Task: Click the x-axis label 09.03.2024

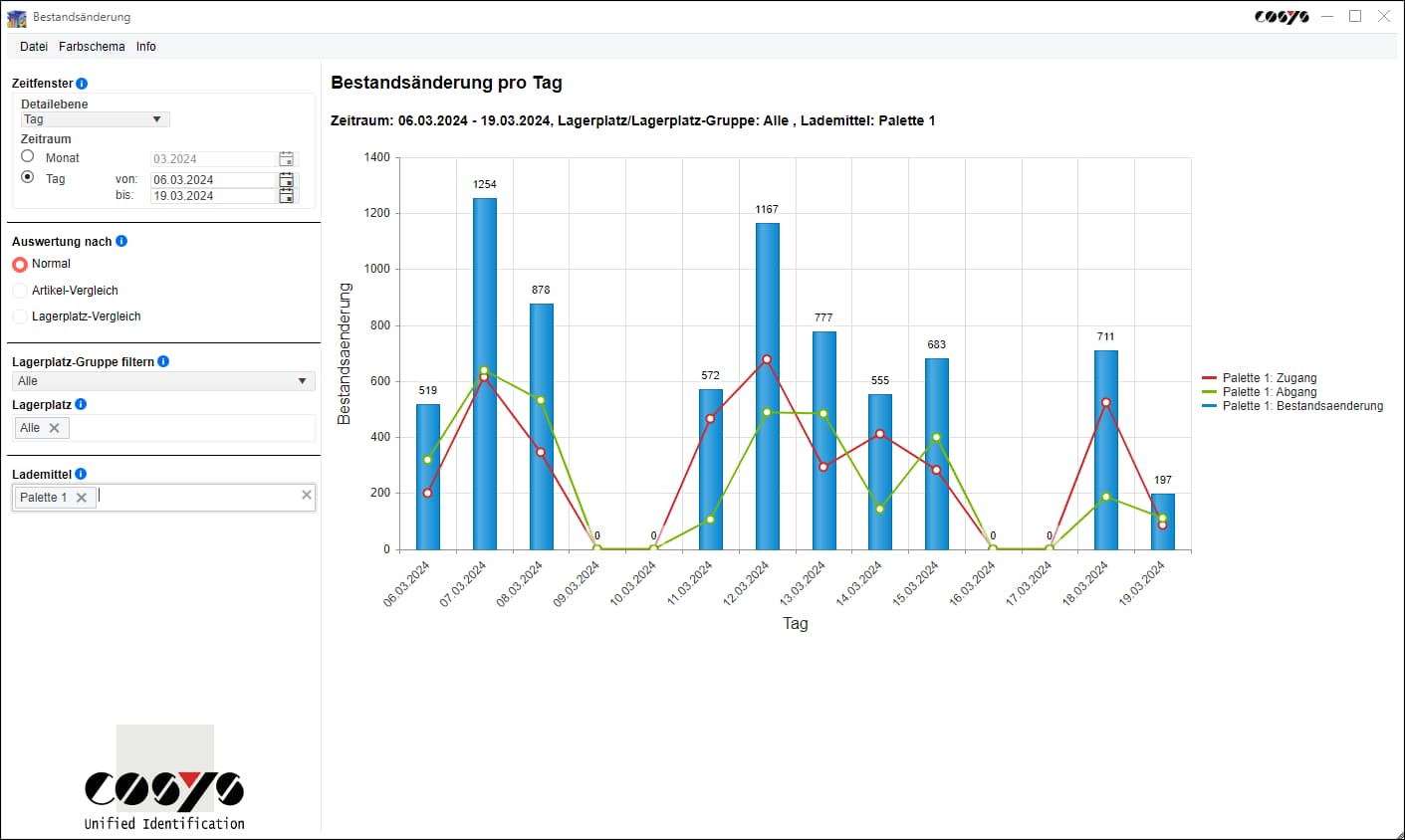Action: click(x=577, y=583)
